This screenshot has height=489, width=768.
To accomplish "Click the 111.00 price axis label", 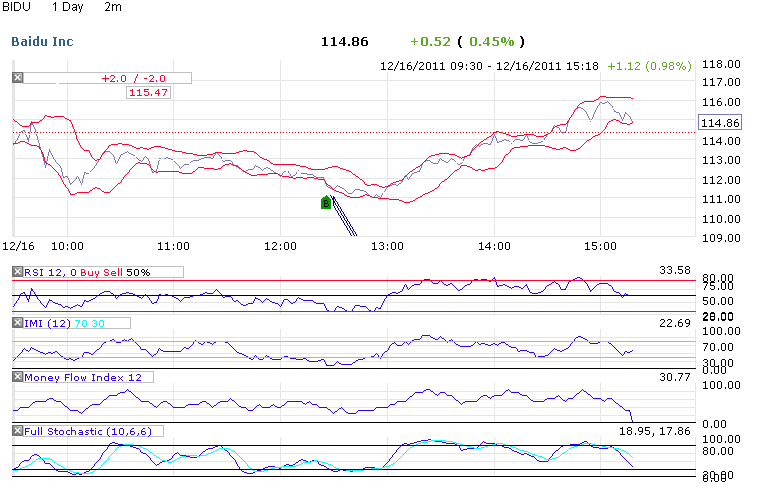I will [721, 199].
